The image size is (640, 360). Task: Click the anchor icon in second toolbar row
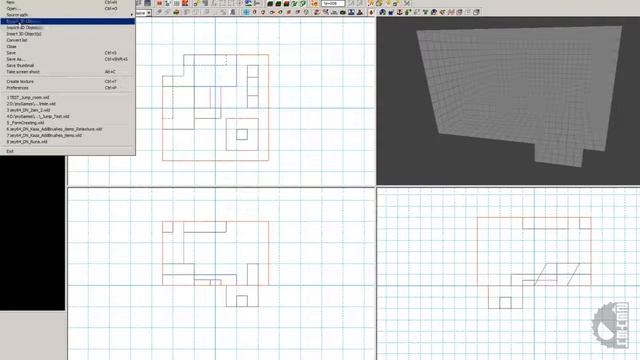(x=399, y=12)
